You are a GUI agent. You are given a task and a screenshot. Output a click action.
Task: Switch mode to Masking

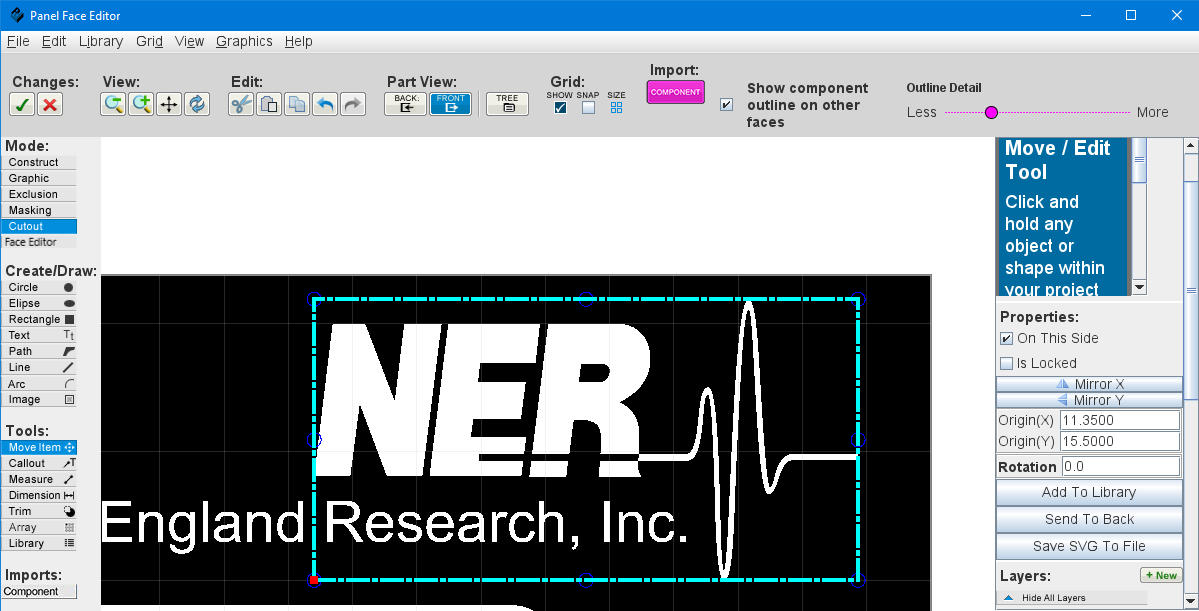[x=39, y=211]
